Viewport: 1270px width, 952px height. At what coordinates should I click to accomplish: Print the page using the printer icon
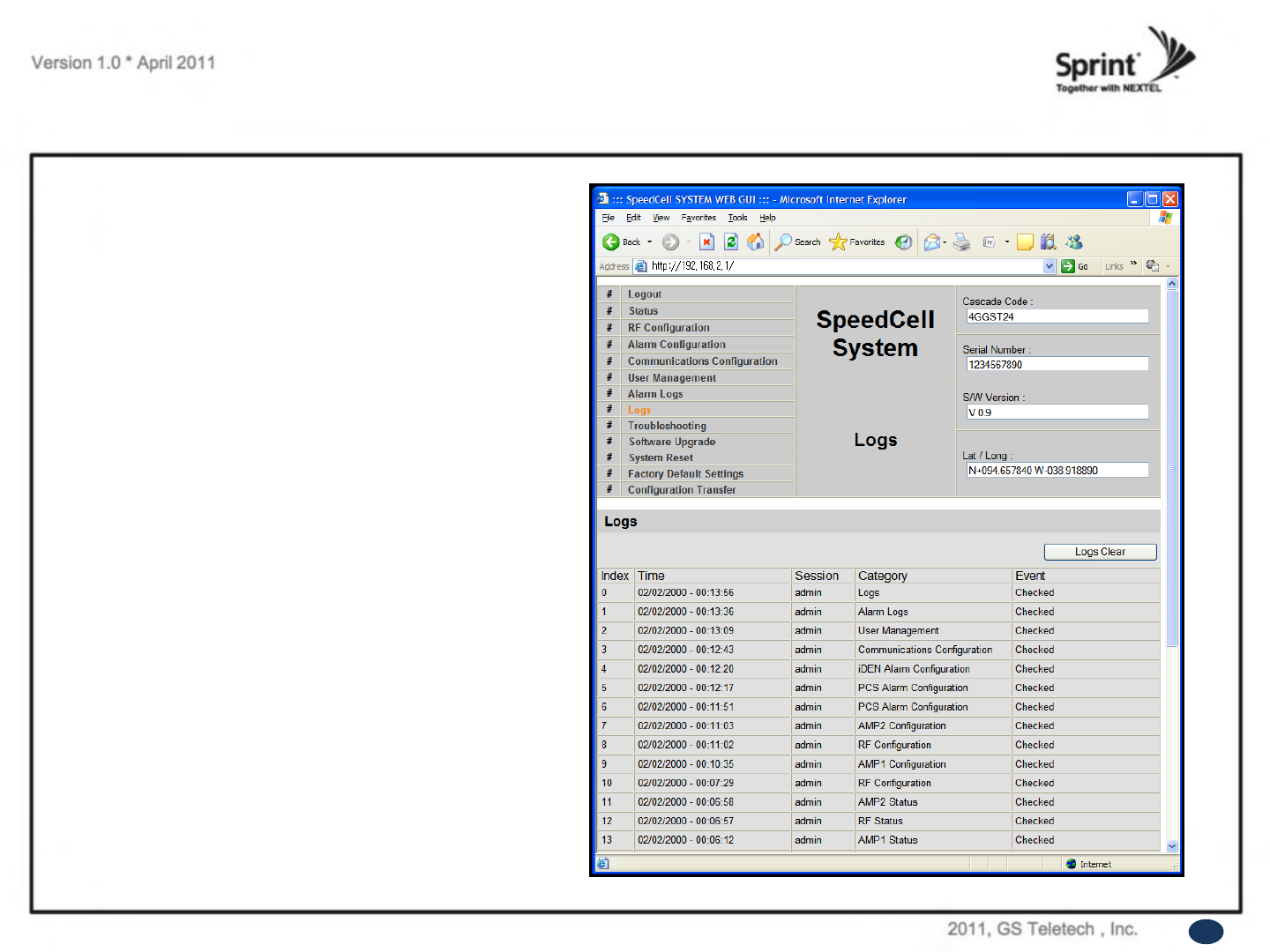tap(962, 242)
